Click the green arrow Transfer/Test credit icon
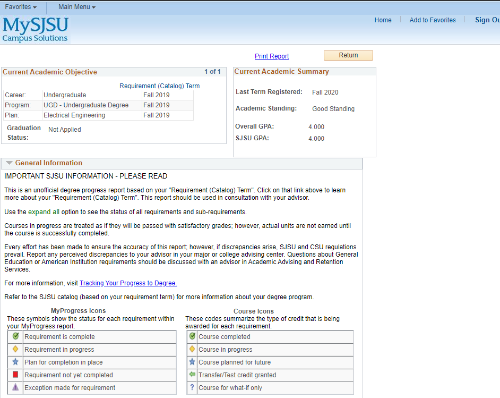 192,374
